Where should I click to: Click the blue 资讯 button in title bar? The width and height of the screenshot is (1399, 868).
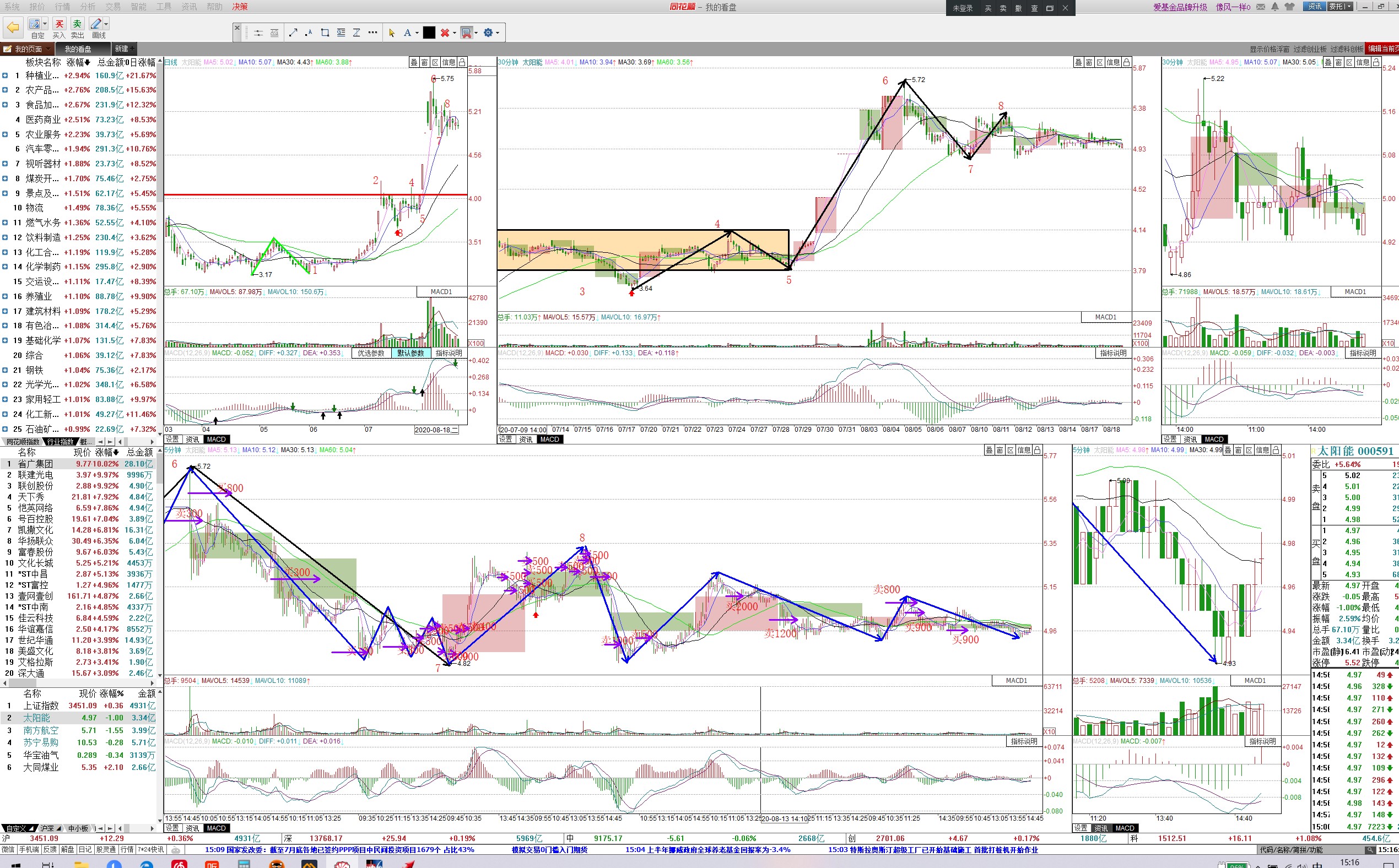pos(1314,6)
